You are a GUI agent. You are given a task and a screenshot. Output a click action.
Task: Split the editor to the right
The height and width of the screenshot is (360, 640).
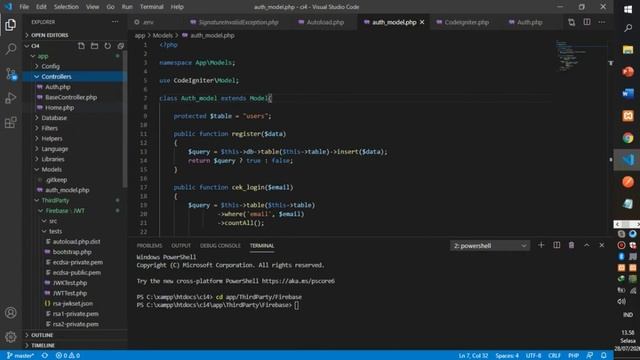click(x=587, y=22)
